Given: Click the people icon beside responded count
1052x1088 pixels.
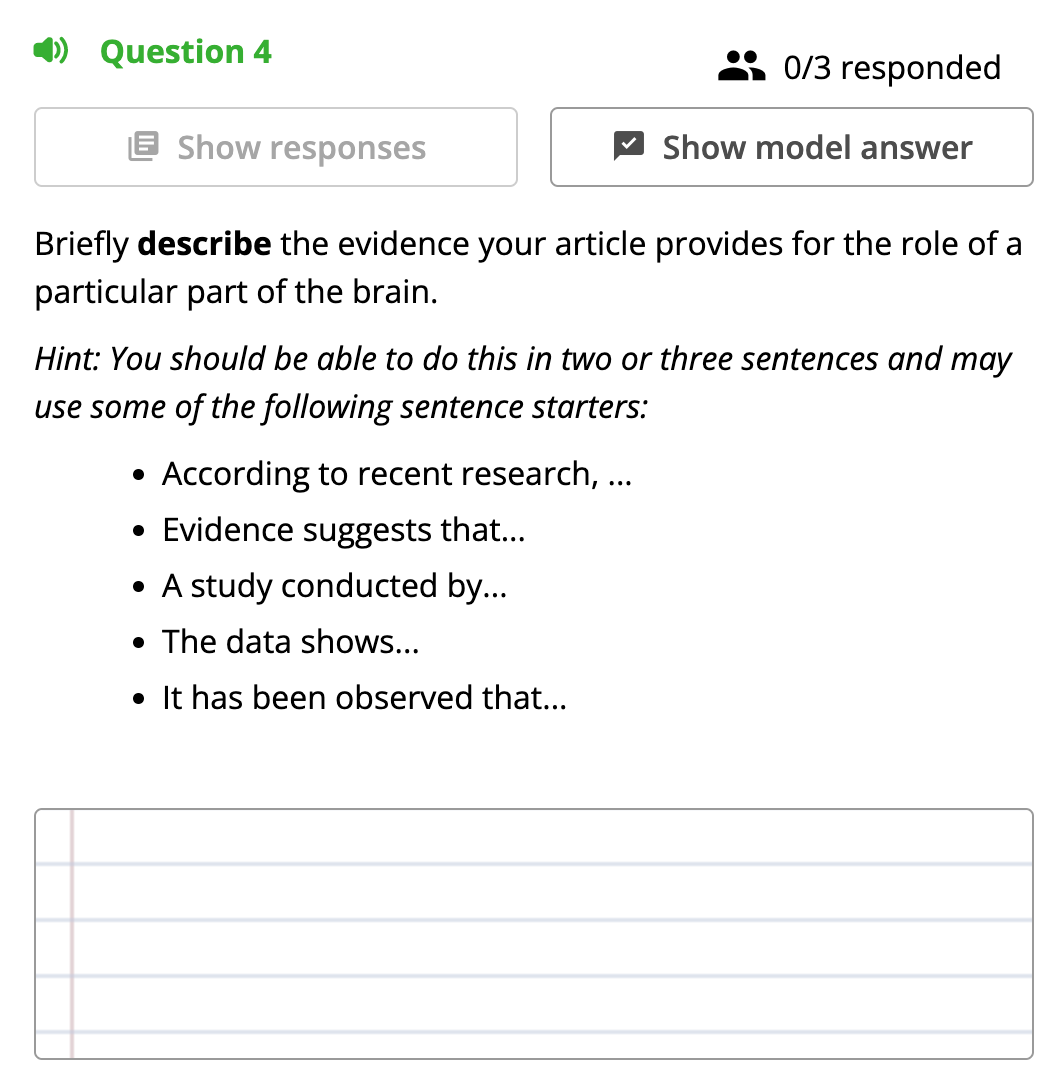Looking at the screenshot, I should click(x=741, y=67).
